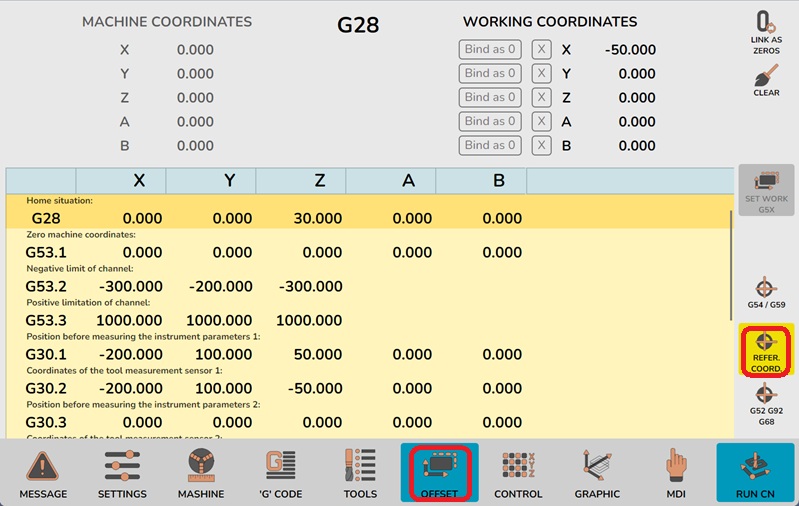Viewport: 799px width, 506px height.
Task: Toggle the X checkbox for Y axis
Action: [541, 73]
